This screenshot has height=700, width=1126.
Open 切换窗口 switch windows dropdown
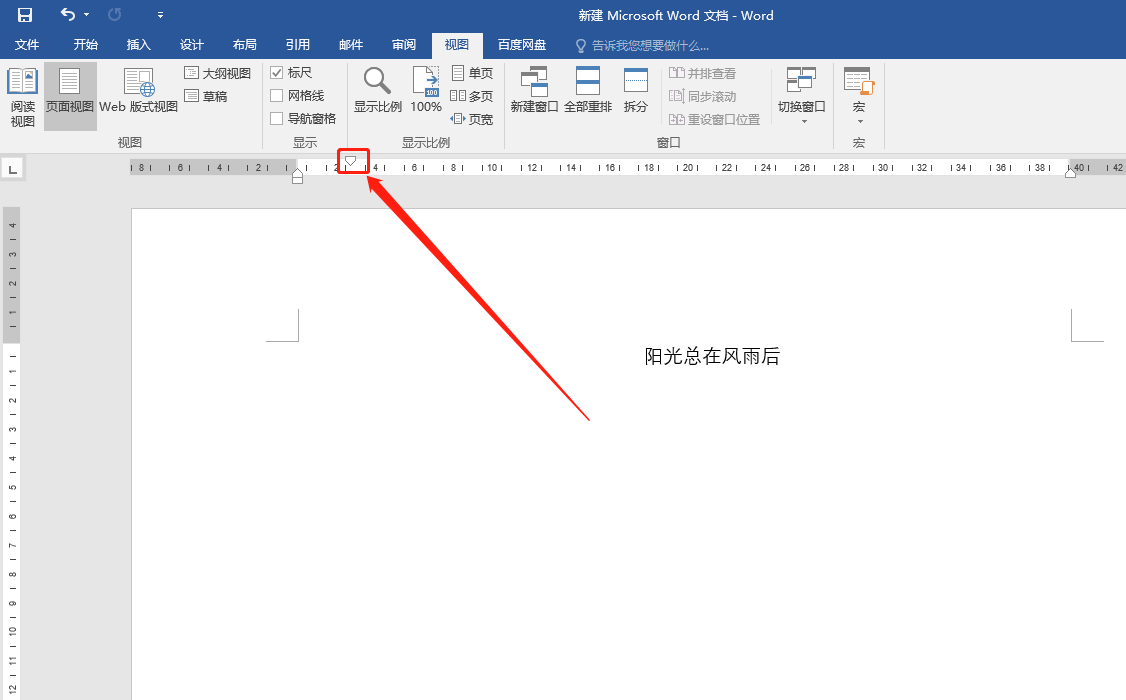tap(801, 95)
